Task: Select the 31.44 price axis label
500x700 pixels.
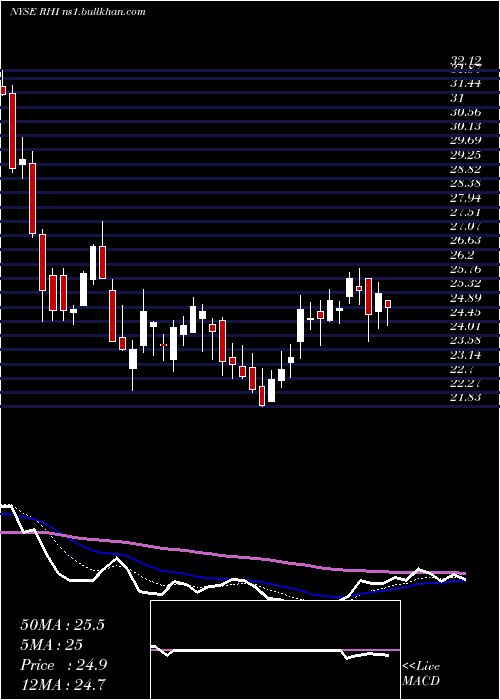Action: [466, 83]
